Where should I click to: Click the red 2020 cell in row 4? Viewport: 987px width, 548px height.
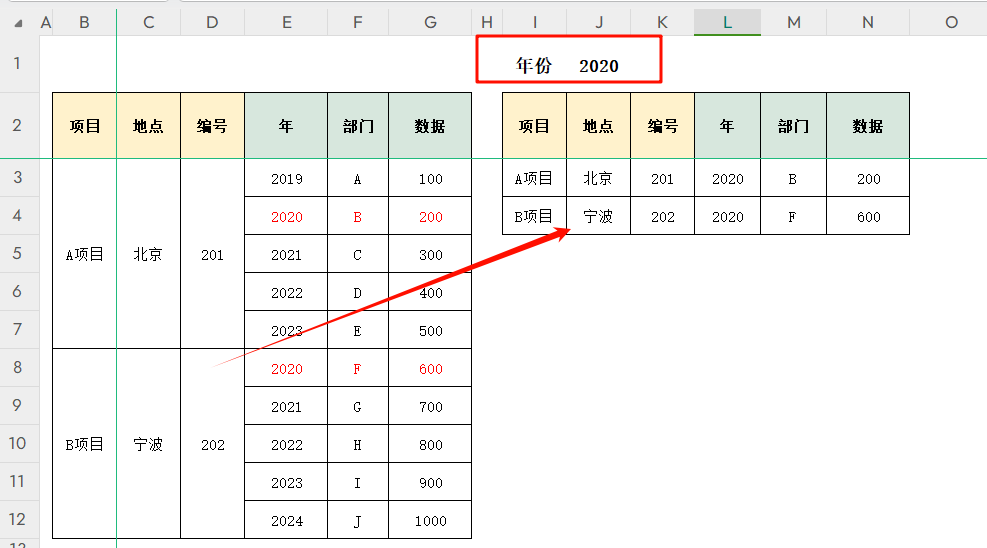286,216
